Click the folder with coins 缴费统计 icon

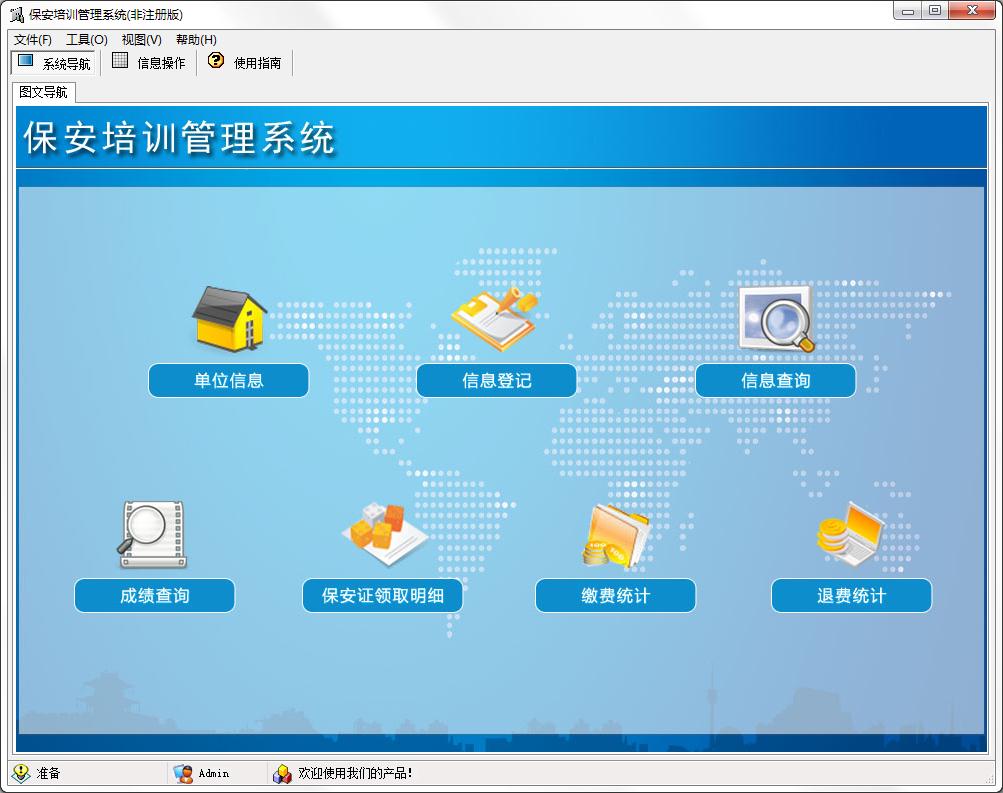pyautogui.click(x=615, y=535)
